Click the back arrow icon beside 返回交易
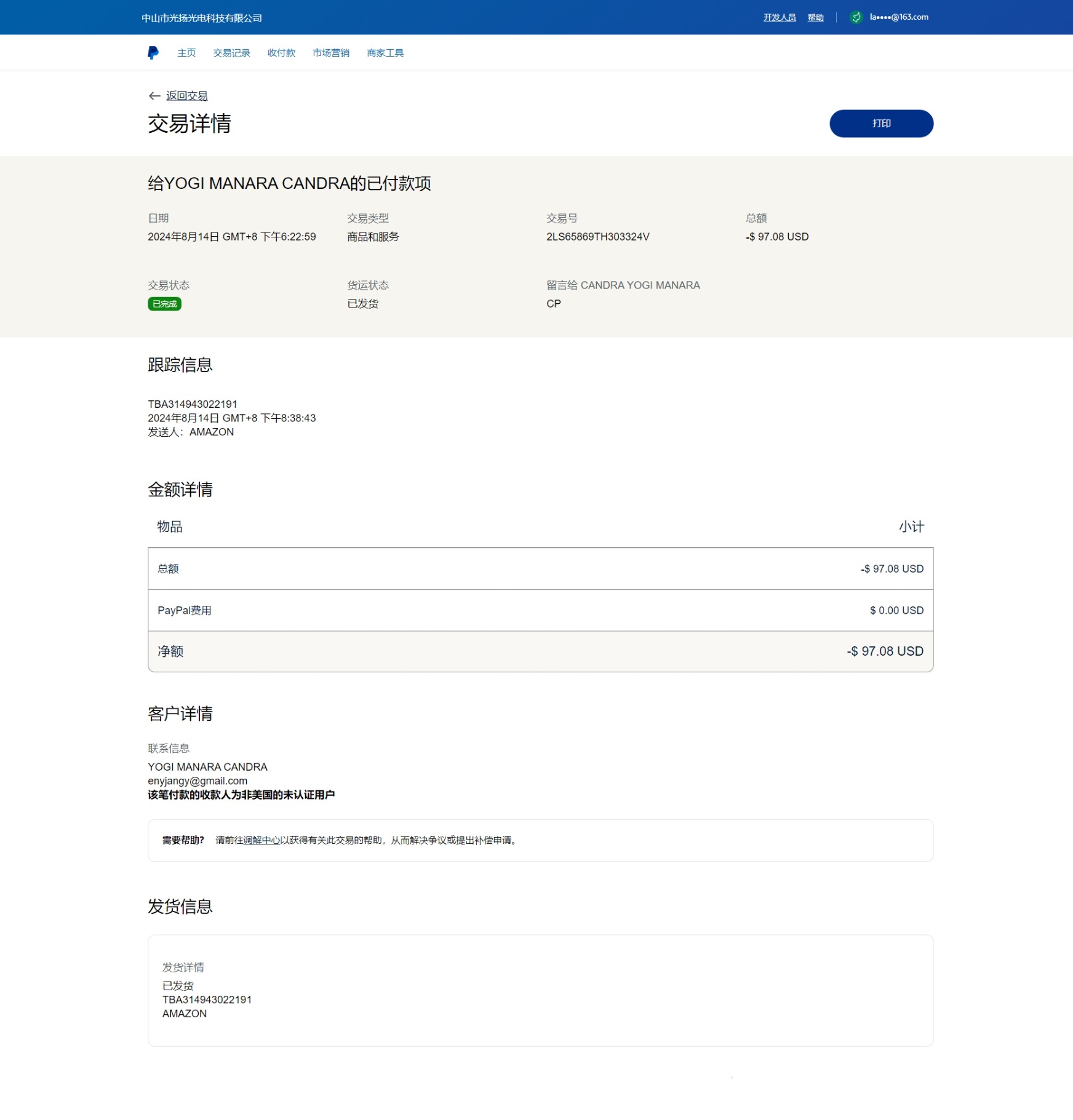 point(154,96)
